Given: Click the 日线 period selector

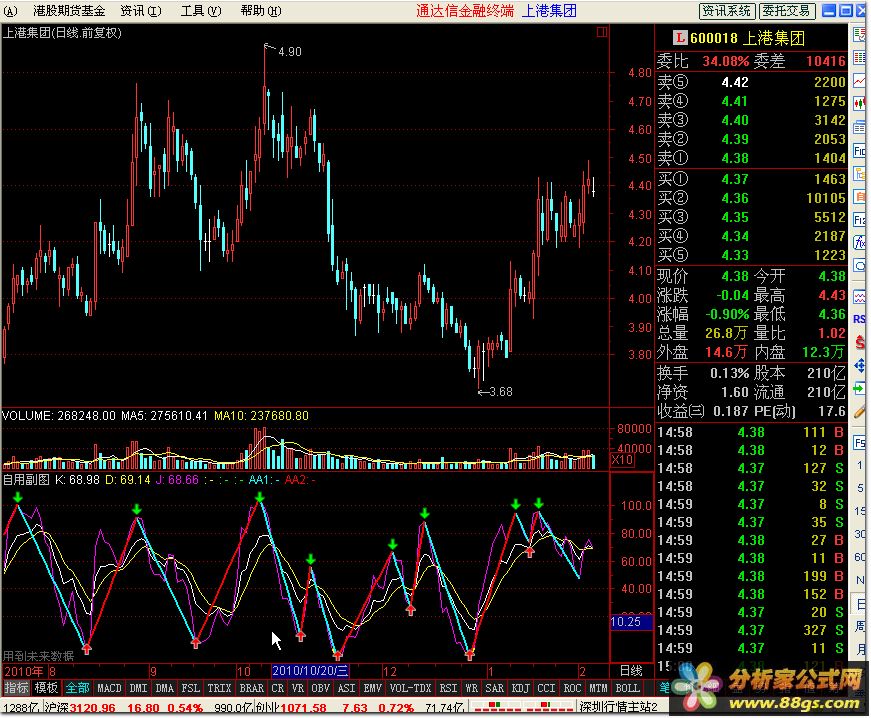Looking at the screenshot, I should (x=631, y=671).
